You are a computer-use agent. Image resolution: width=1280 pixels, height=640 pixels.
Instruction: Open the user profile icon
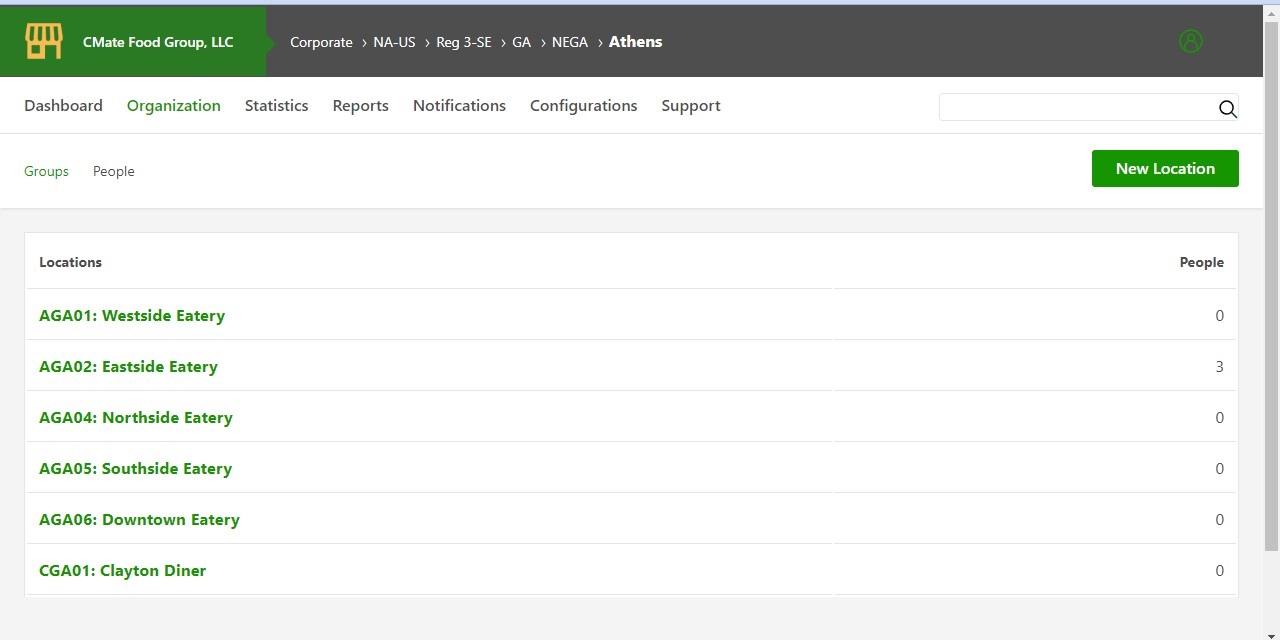pyautogui.click(x=1190, y=42)
